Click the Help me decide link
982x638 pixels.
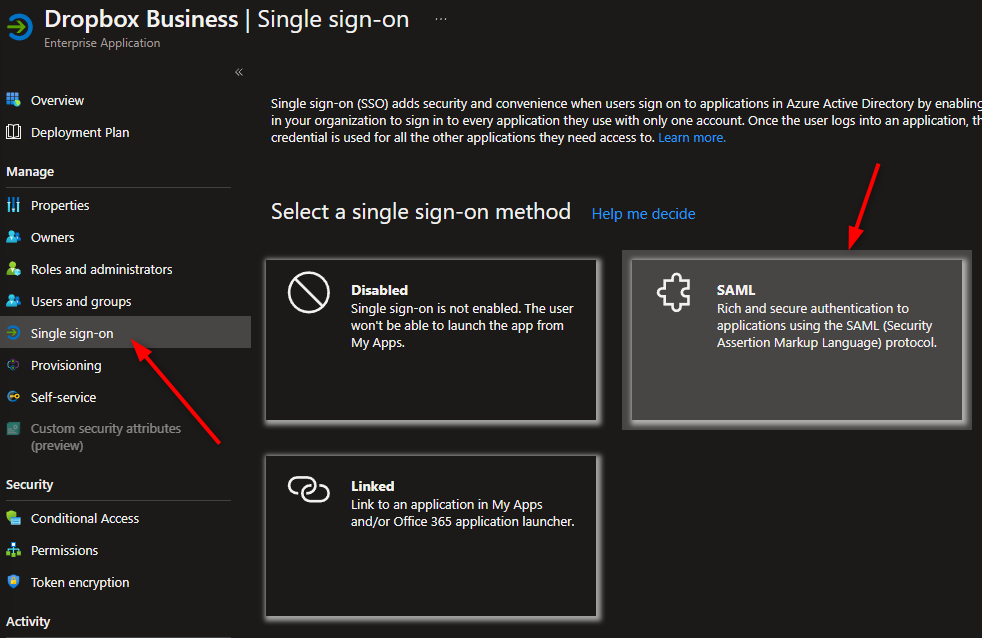[x=643, y=214]
